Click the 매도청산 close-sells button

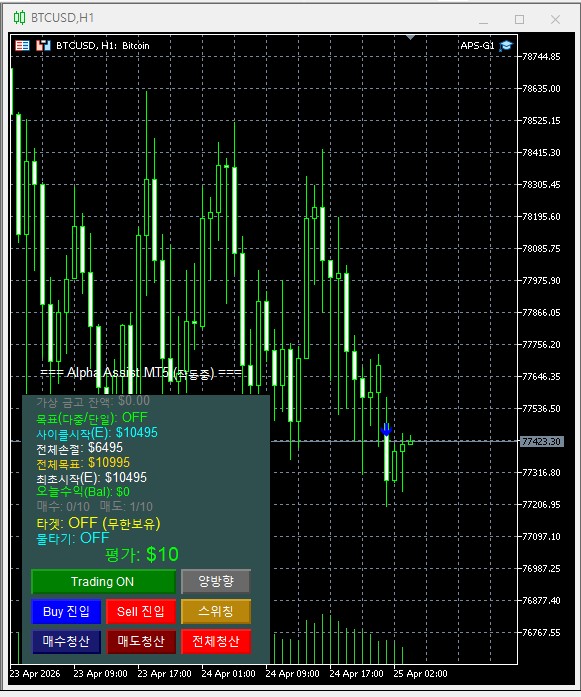[141, 641]
